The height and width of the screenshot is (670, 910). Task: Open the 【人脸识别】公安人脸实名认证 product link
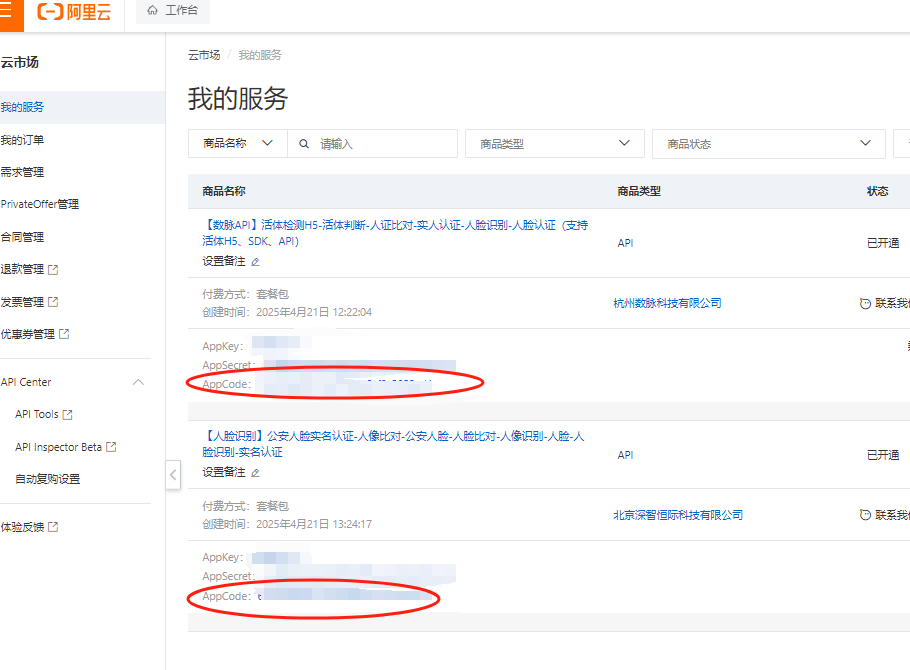tap(393, 444)
